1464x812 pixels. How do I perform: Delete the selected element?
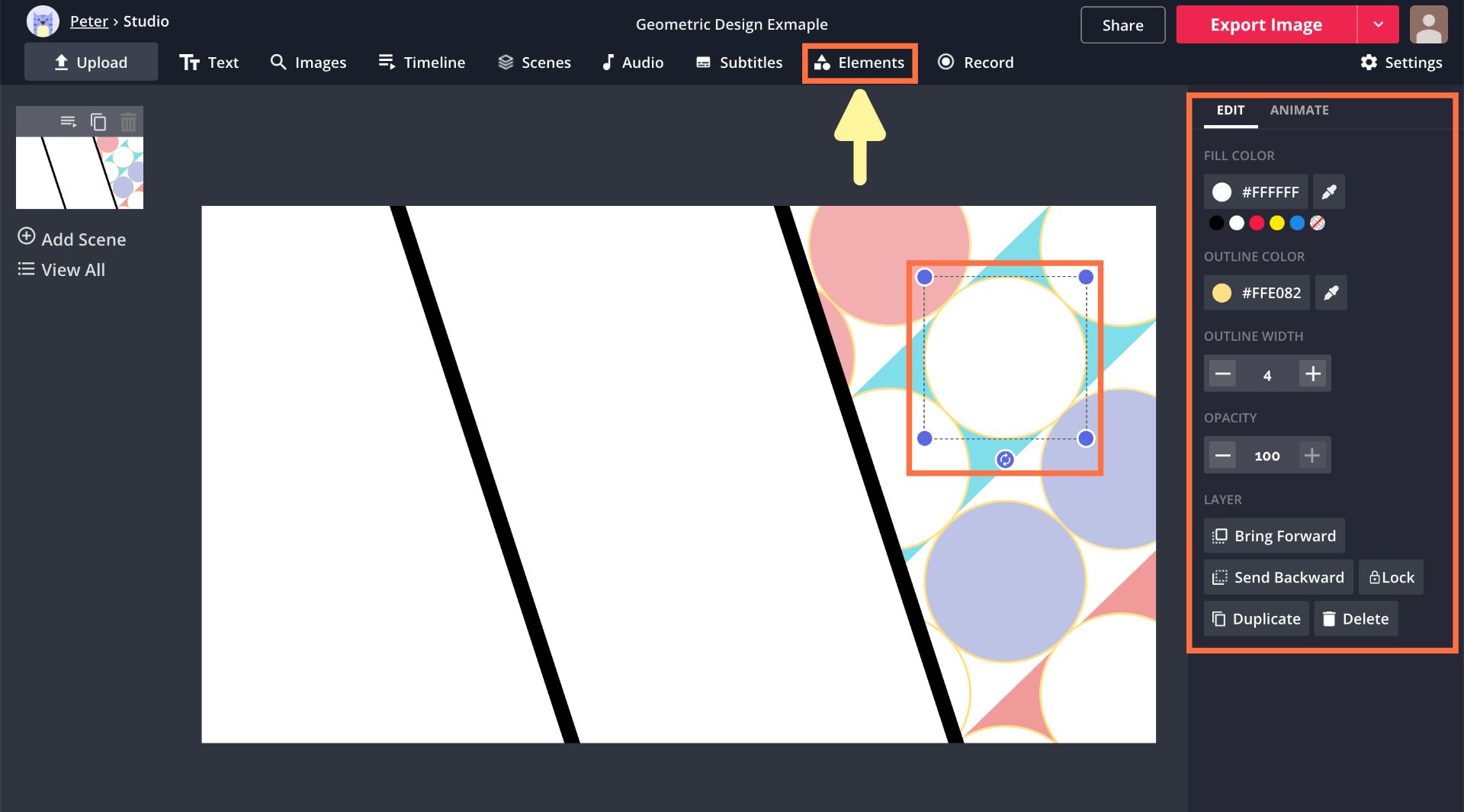(1356, 618)
